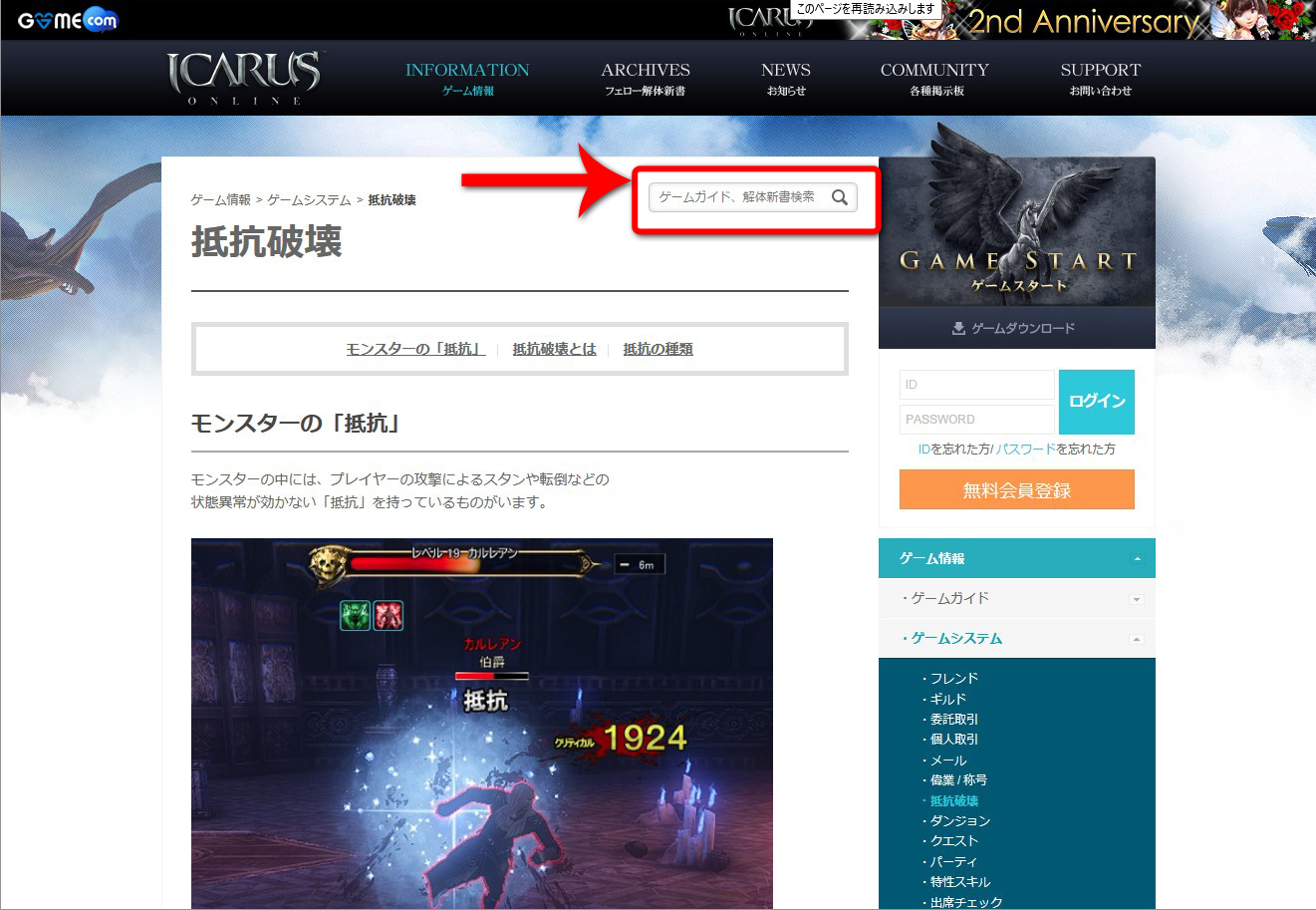Image resolution: width=1316 pixels, height=910 pixels.
Task: Click the ゲームシステム breadcrumb link
Action: tap(309, 200)
